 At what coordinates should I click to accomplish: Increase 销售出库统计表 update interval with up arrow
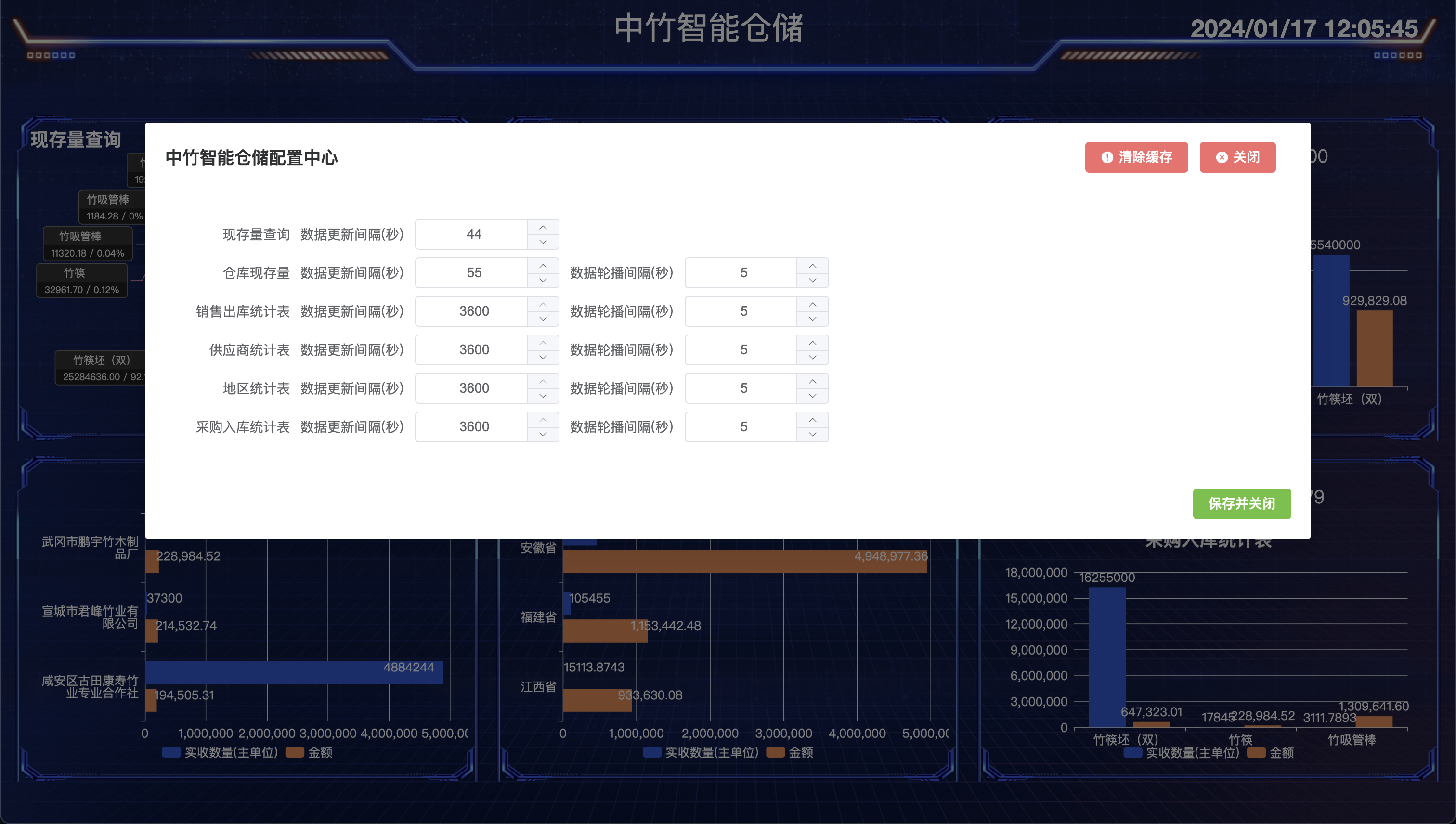coord(543,305)
